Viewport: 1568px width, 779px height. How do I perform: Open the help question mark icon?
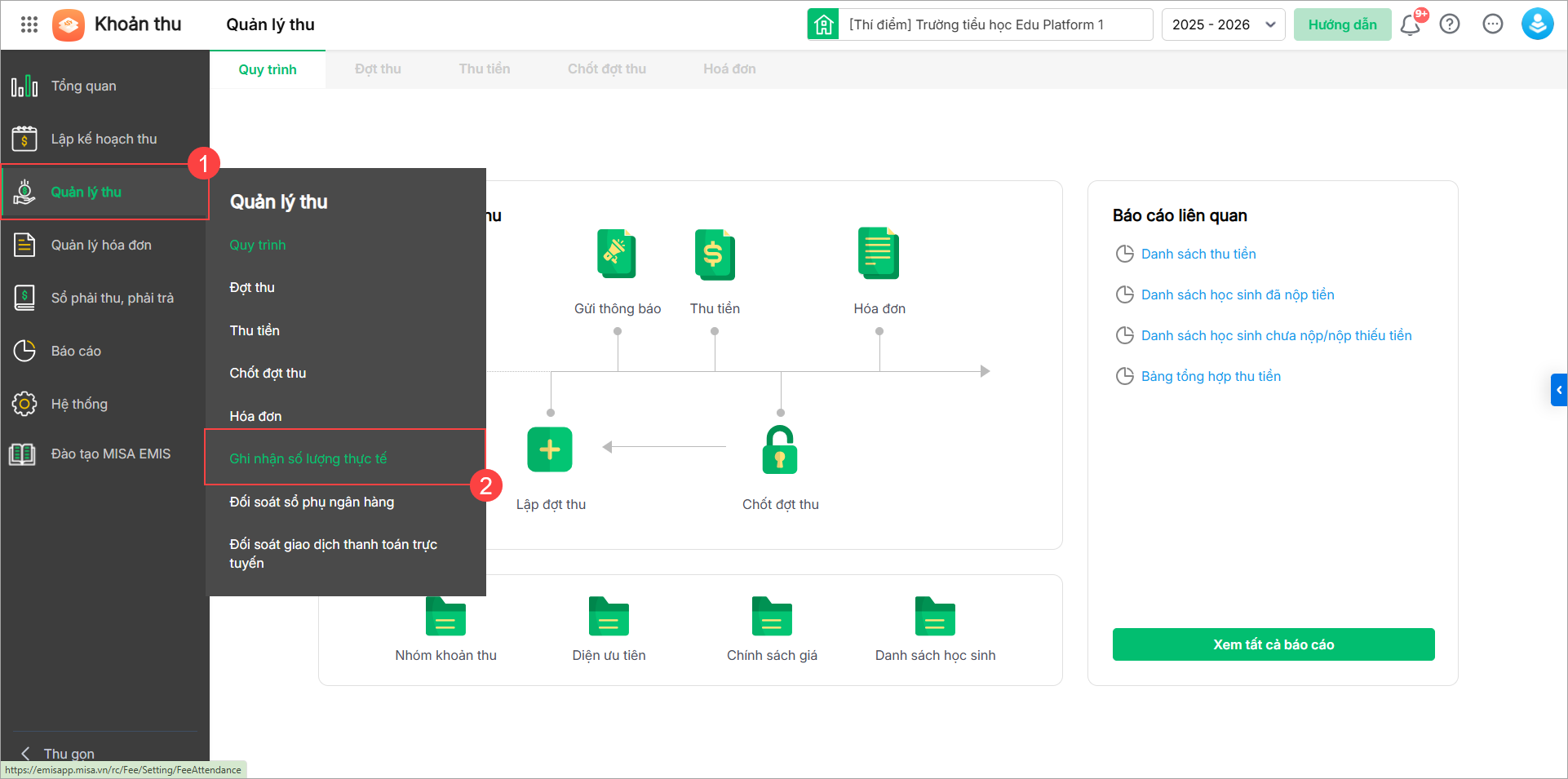point(1450,24)
